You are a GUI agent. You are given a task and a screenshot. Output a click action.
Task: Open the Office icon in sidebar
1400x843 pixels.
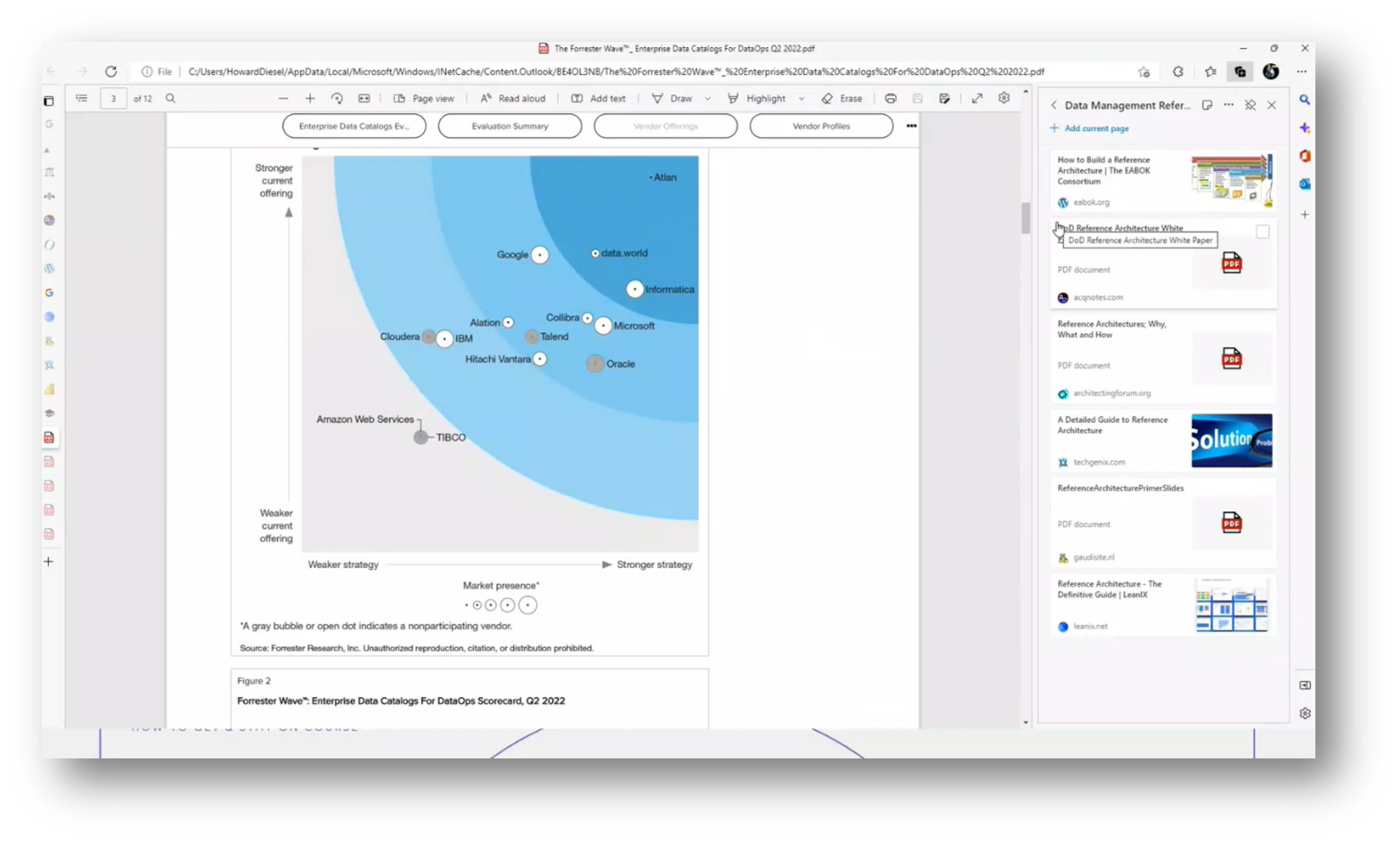pyautogui.click(x=1305, y=156)
